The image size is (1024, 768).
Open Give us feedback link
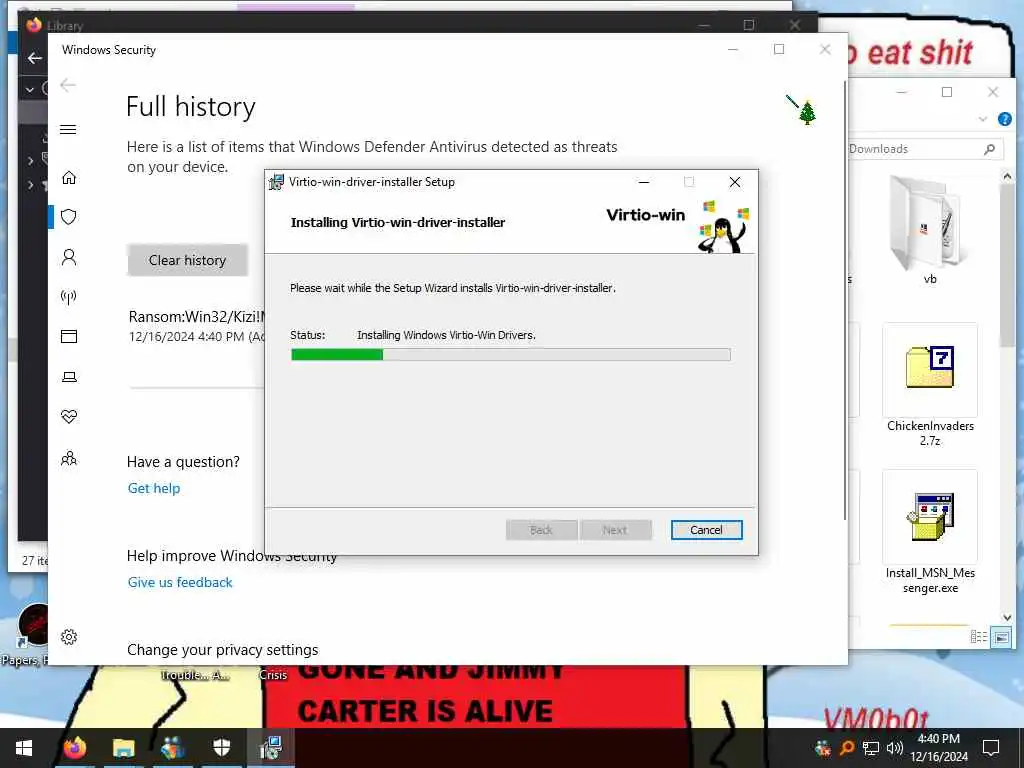(180, 582)
